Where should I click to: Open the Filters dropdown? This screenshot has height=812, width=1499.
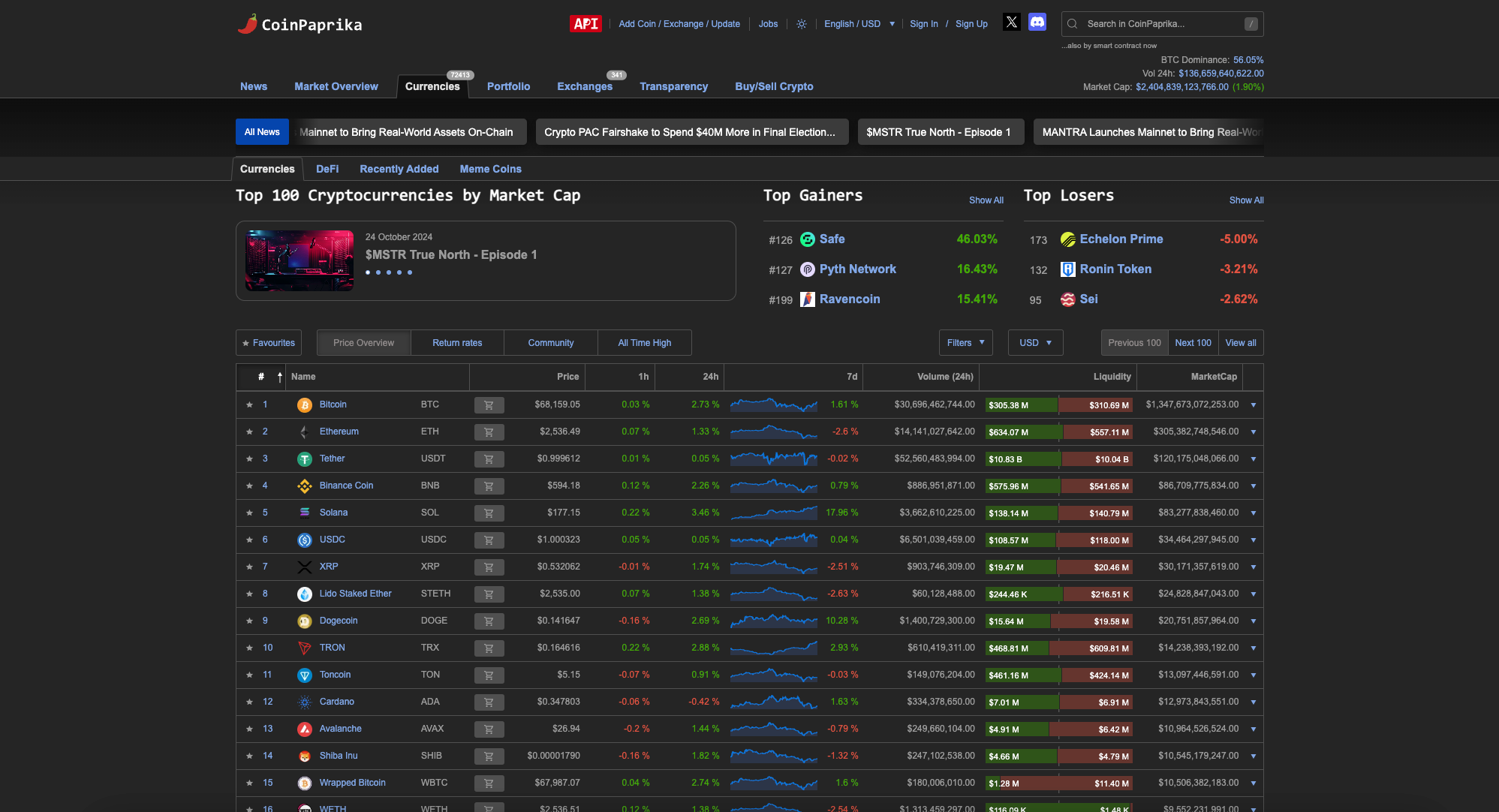click(966, 342)
